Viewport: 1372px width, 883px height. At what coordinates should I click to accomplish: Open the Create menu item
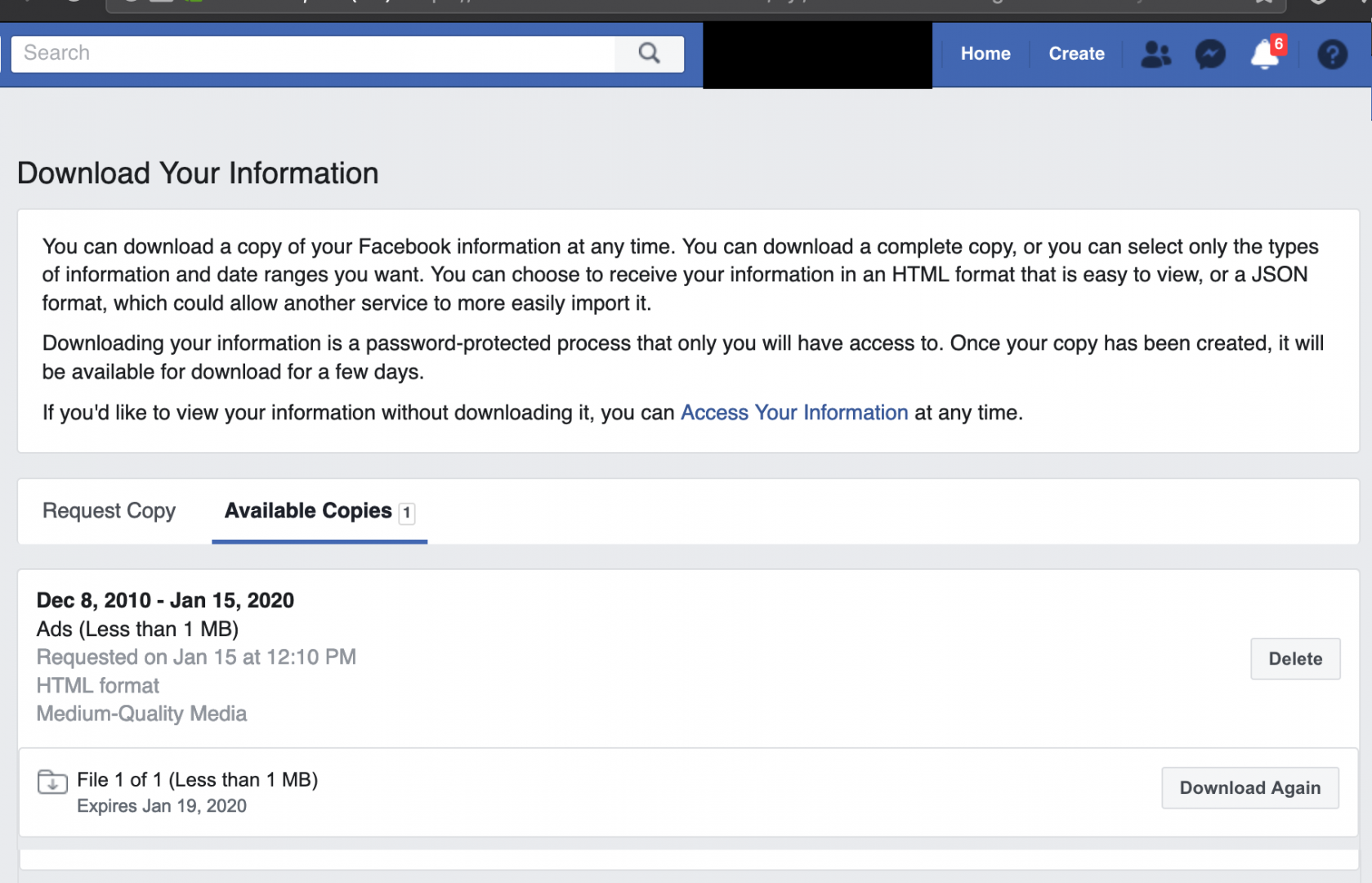point(1076,54)
